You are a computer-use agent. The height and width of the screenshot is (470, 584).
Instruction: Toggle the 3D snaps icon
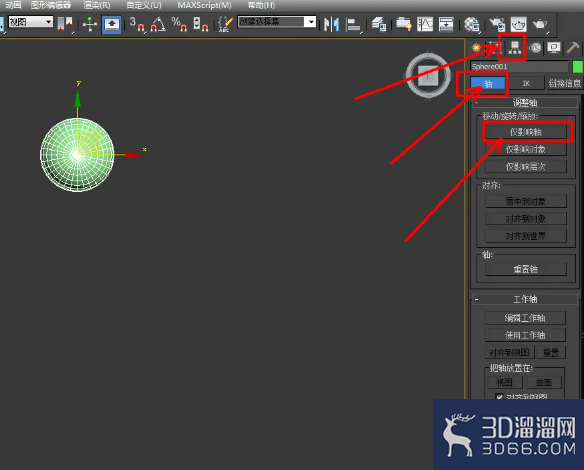coord(137,25)
